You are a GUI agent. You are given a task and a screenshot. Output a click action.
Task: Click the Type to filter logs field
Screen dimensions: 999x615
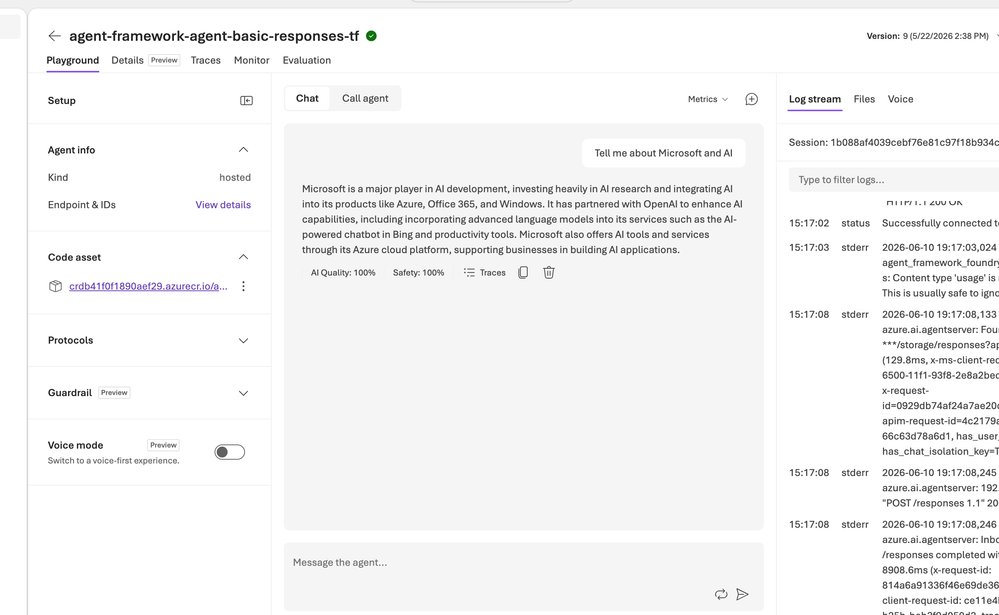click(x=894, y=180)
